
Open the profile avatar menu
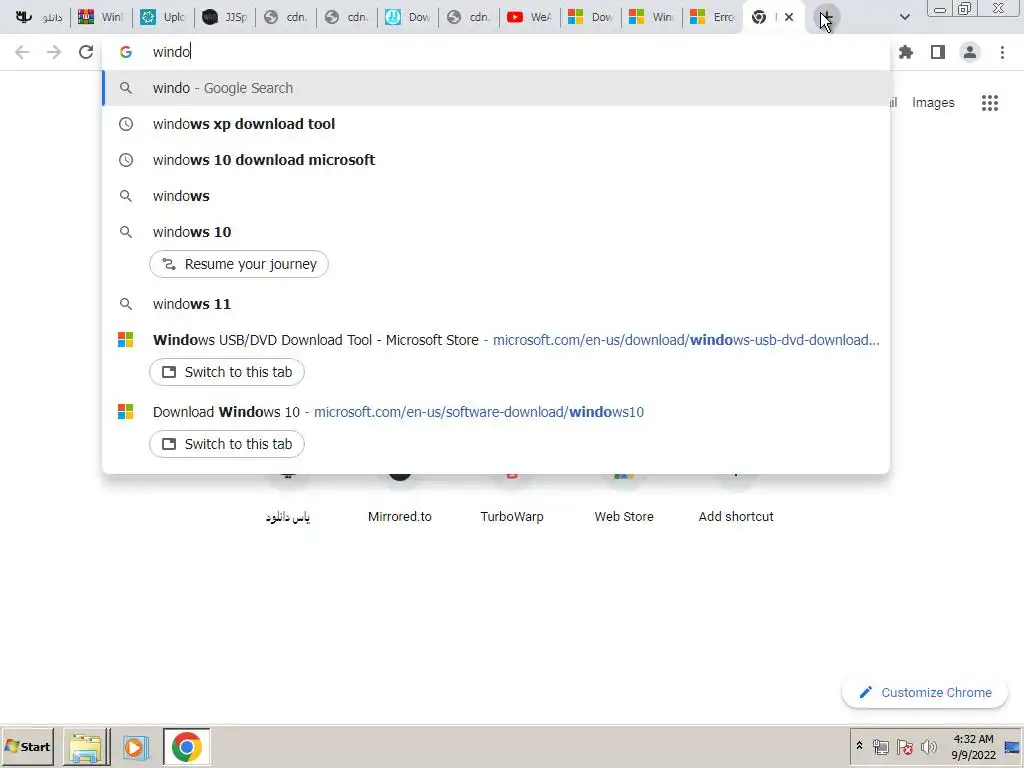coord(970,52)
